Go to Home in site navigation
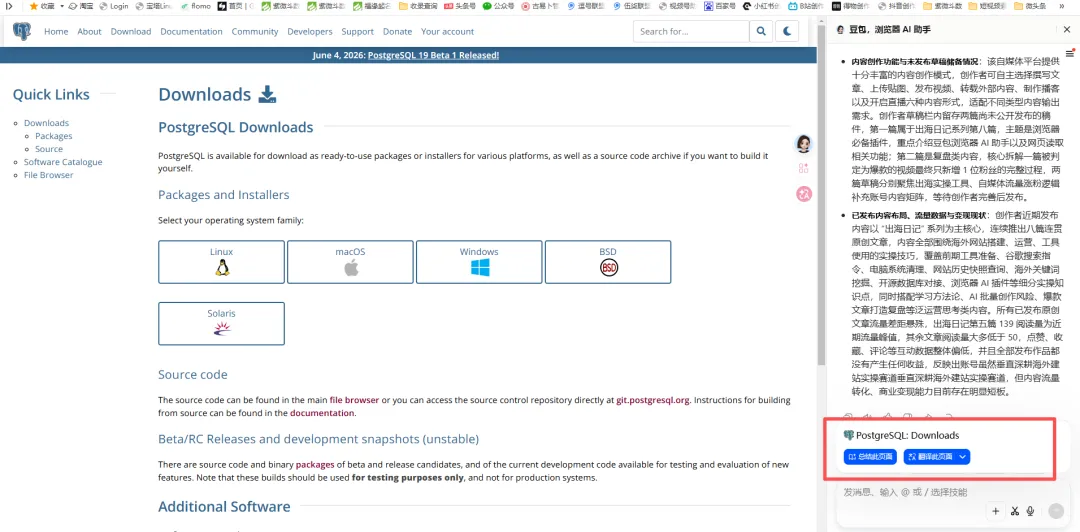 pyautogui.click(x=56, y=31)
